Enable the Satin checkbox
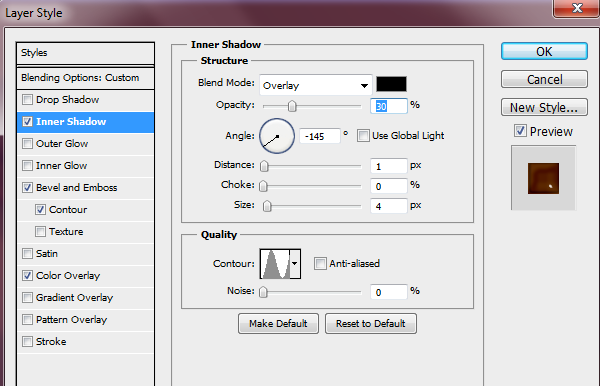The height and width of the screenshot is (386, 600). [x=28, y=254]
